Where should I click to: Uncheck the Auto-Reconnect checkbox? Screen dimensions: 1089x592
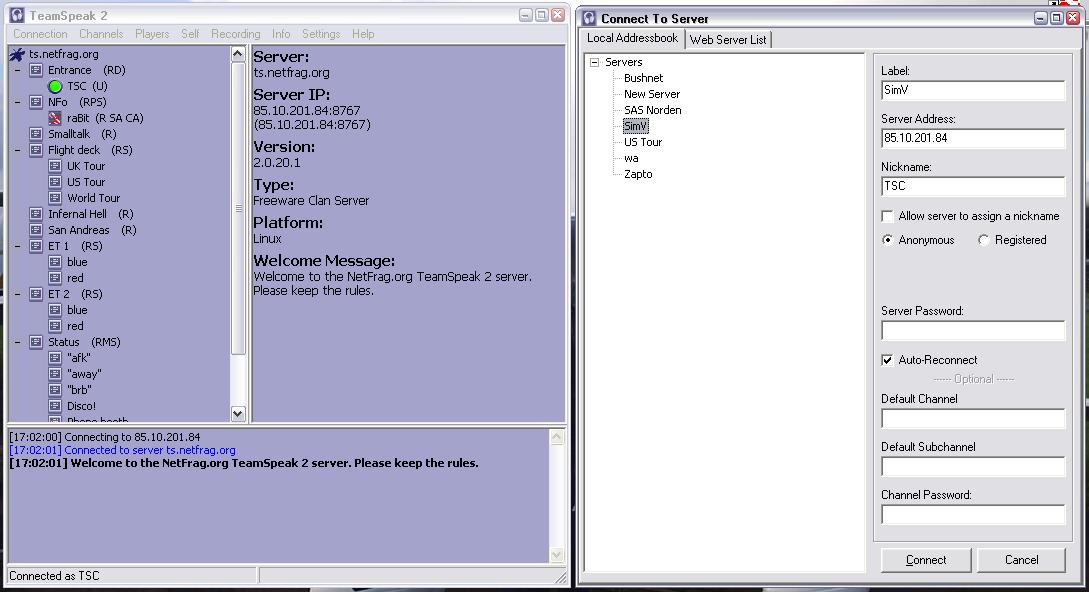[887, 360]
